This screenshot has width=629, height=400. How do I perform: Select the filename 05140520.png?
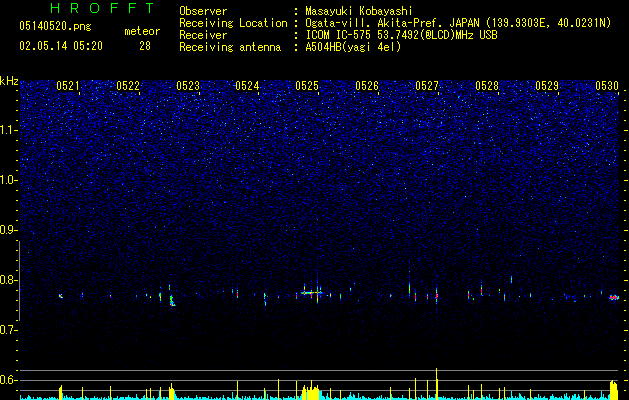click(55, 27)
